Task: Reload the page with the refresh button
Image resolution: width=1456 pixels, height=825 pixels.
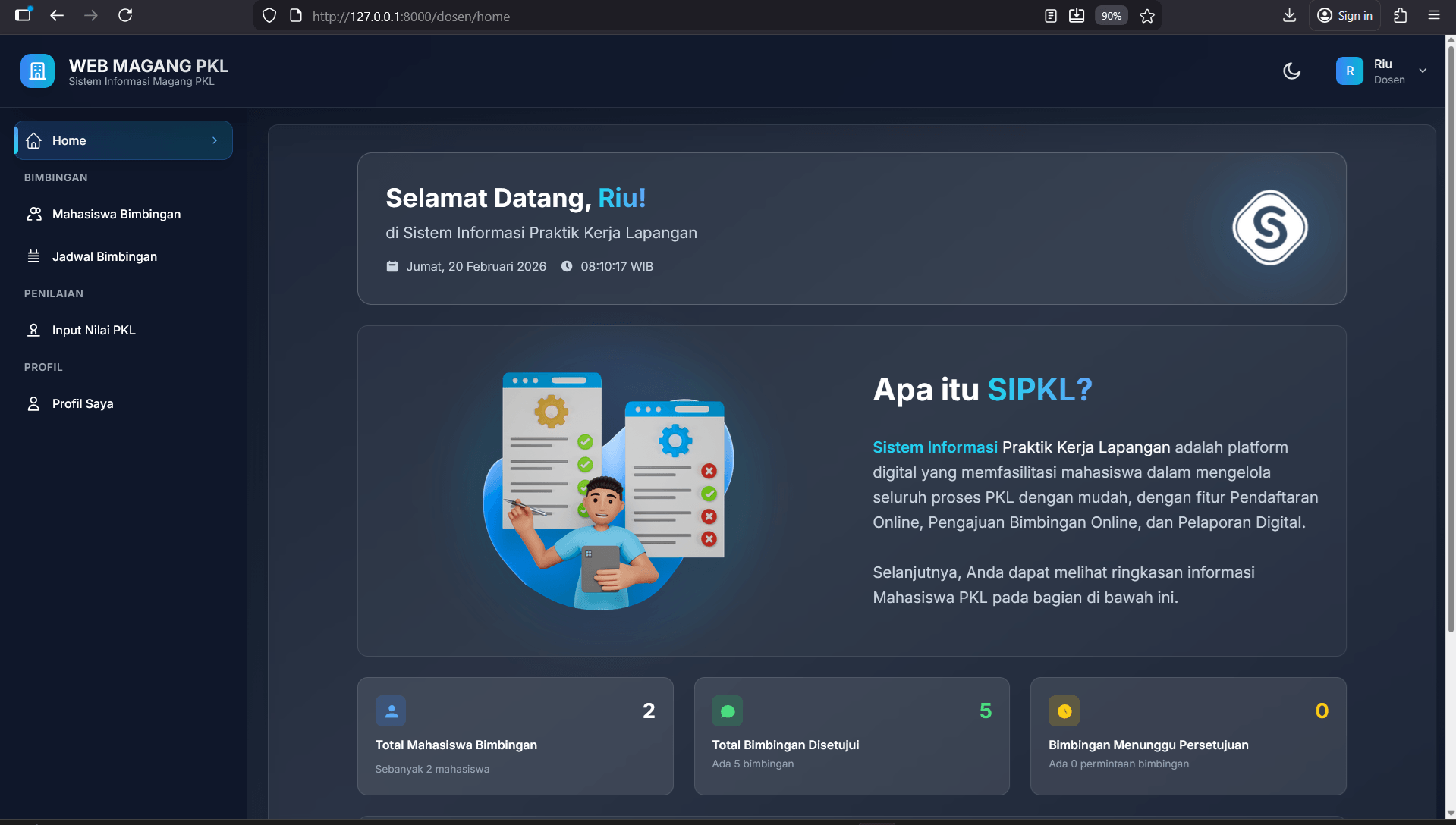Action: 125,15
